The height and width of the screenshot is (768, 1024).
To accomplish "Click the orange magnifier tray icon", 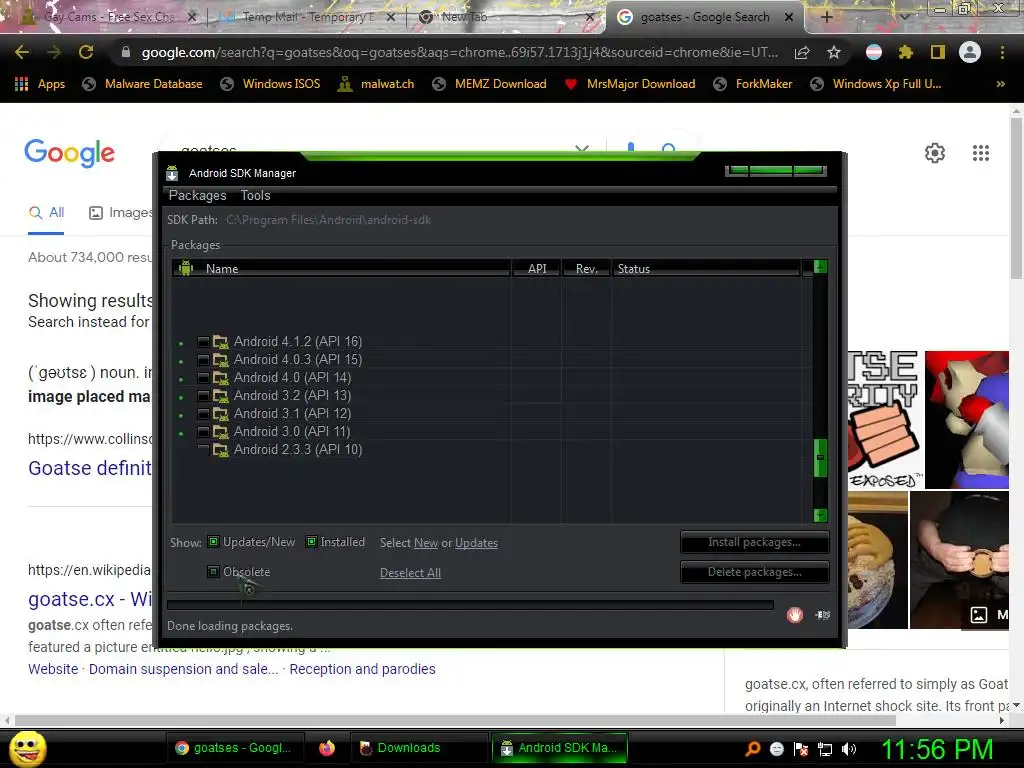I will pos(753,749).
